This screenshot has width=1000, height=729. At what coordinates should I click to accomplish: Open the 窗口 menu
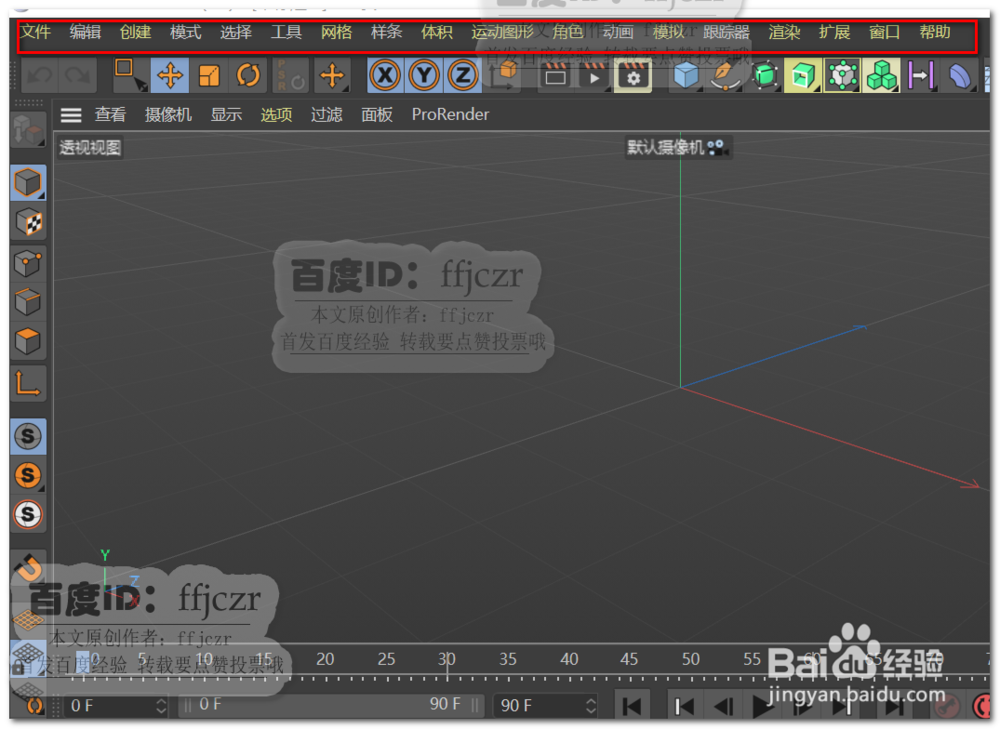coord(885,32)
